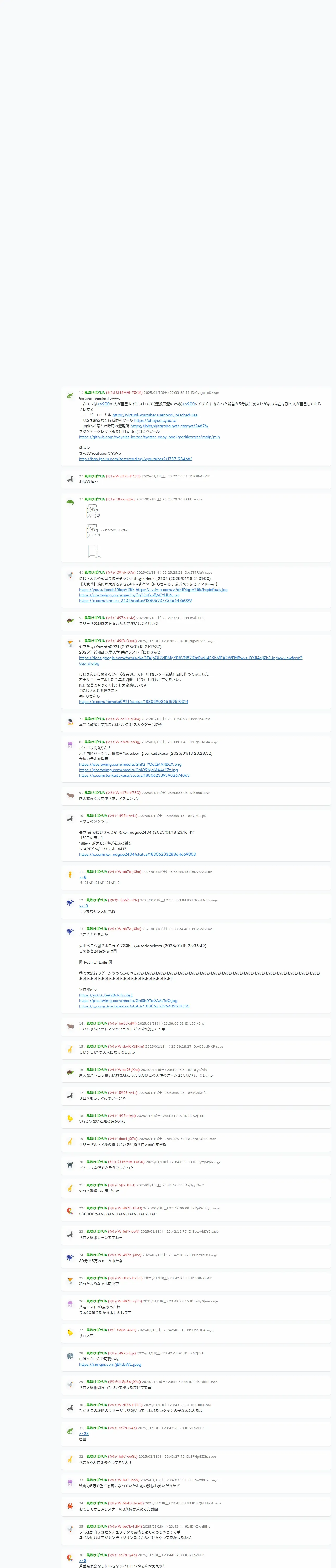
Task: Open the x.com tenkaitukasa status link
Action: tap(134, 775)
